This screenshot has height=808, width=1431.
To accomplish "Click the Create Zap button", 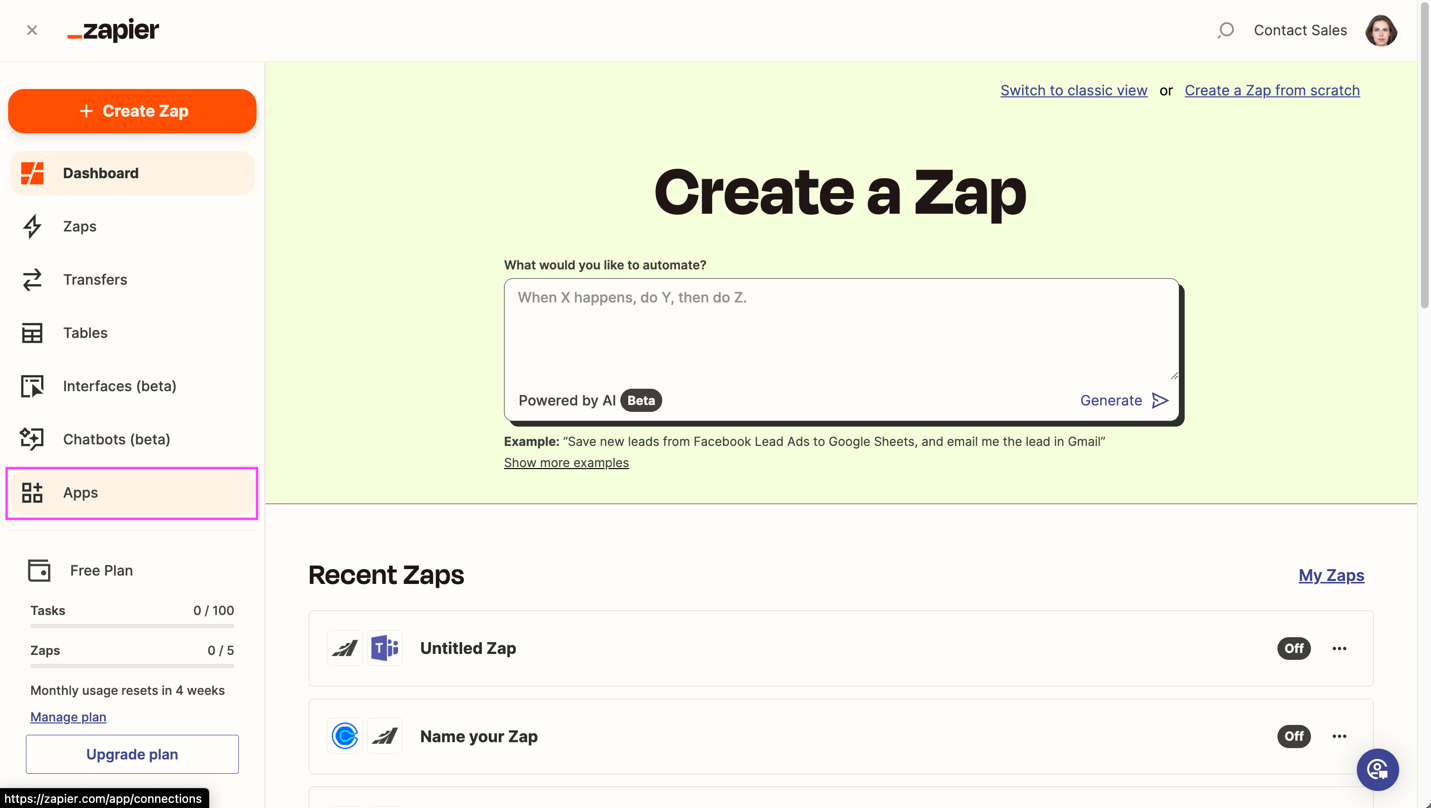I will [132, 111].
